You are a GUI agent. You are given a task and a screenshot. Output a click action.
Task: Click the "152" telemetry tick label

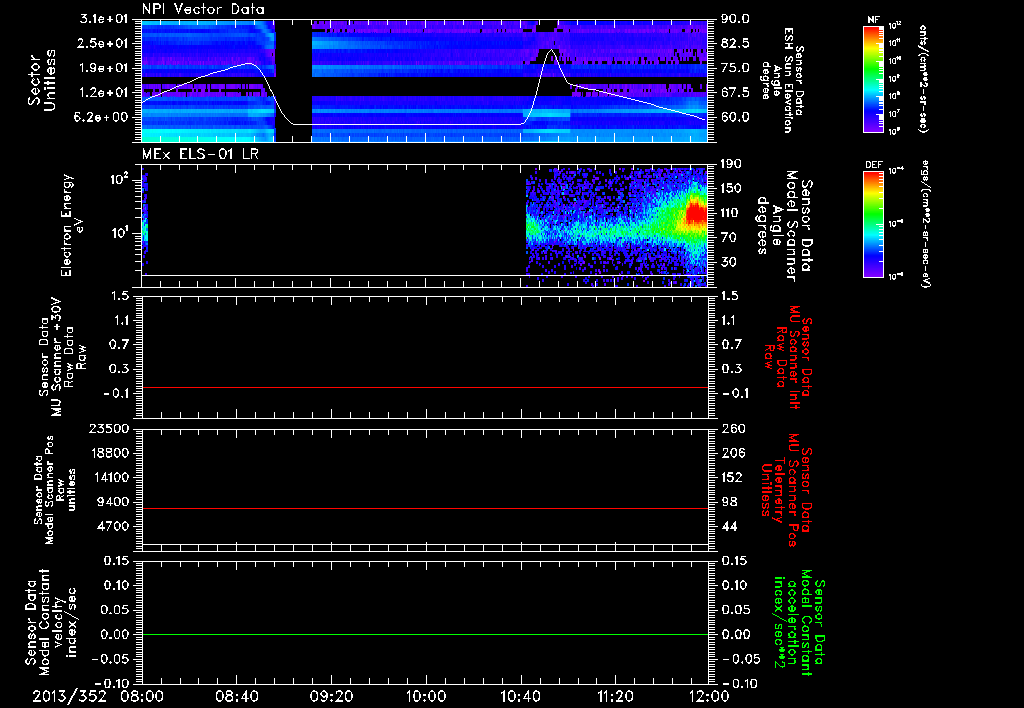[x=732, y=477]
